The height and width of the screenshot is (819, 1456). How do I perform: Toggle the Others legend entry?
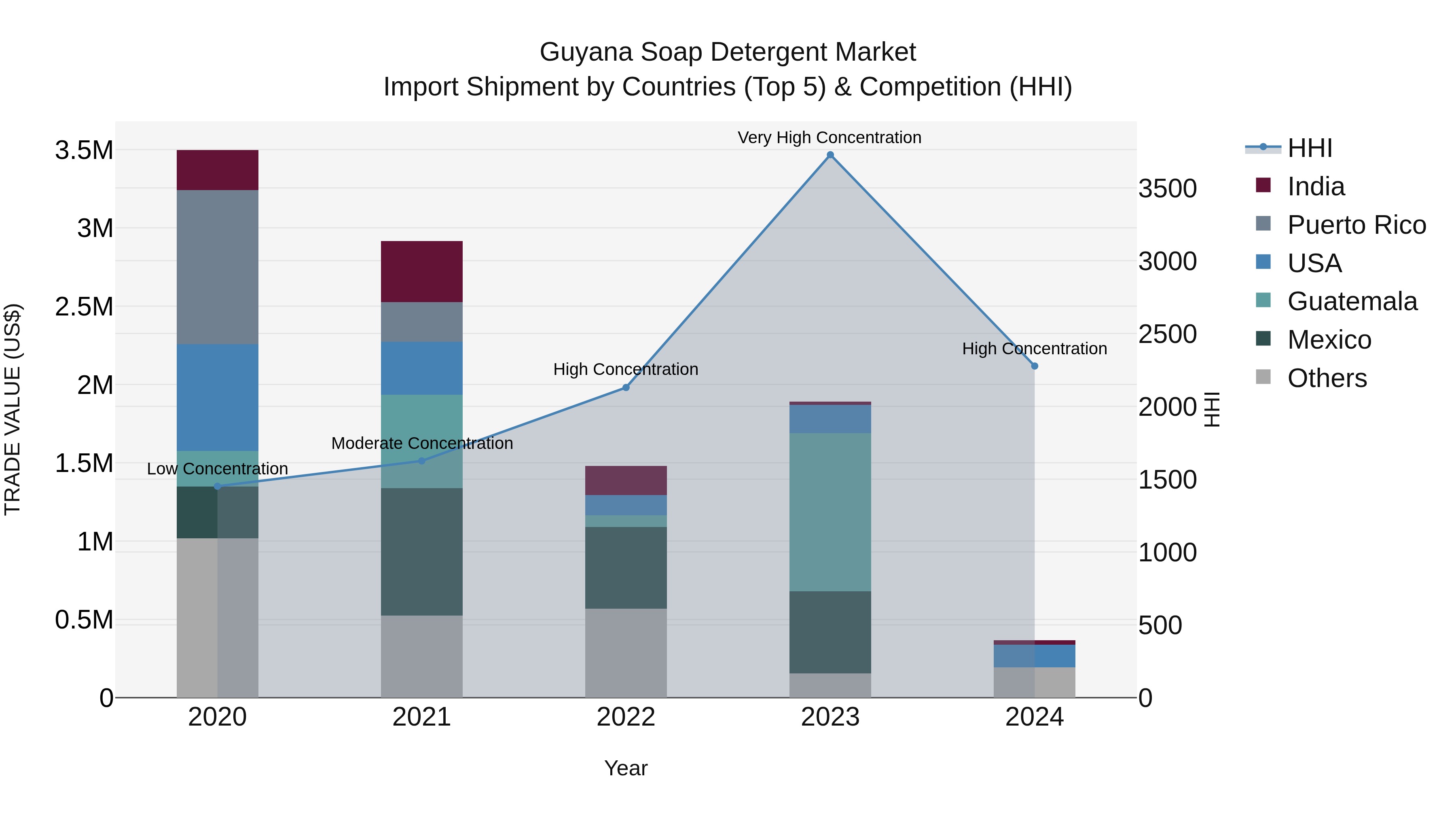click(x=1311, y=378)
